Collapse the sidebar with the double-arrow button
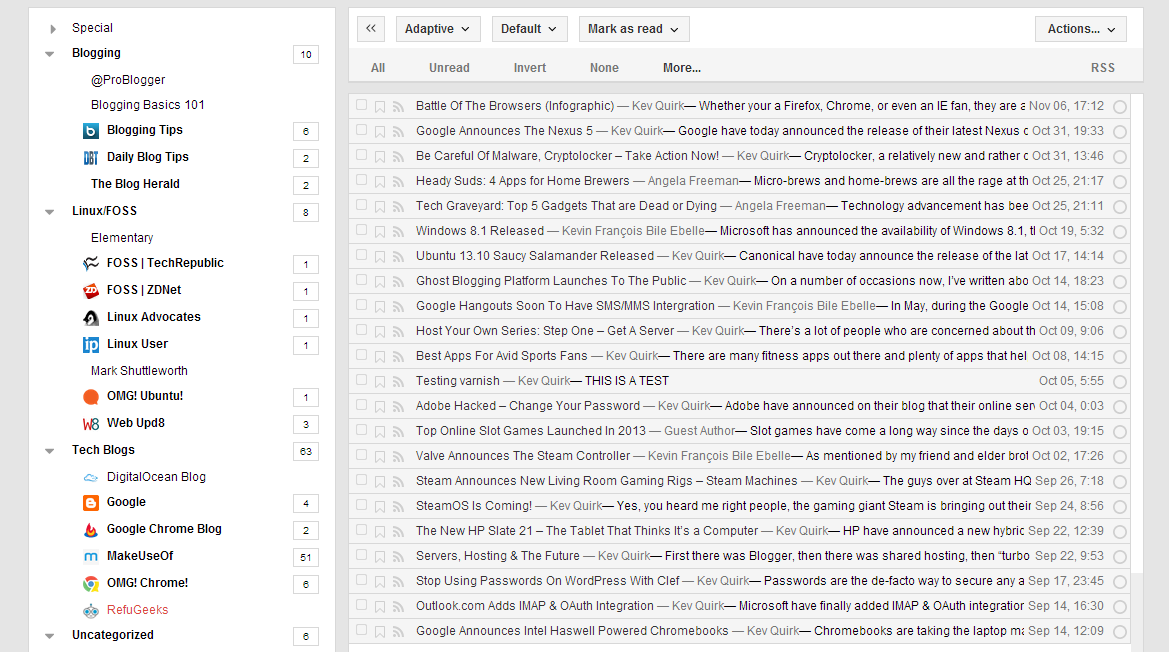This screenshot has height=652, width=1169. tap(370, 28)
